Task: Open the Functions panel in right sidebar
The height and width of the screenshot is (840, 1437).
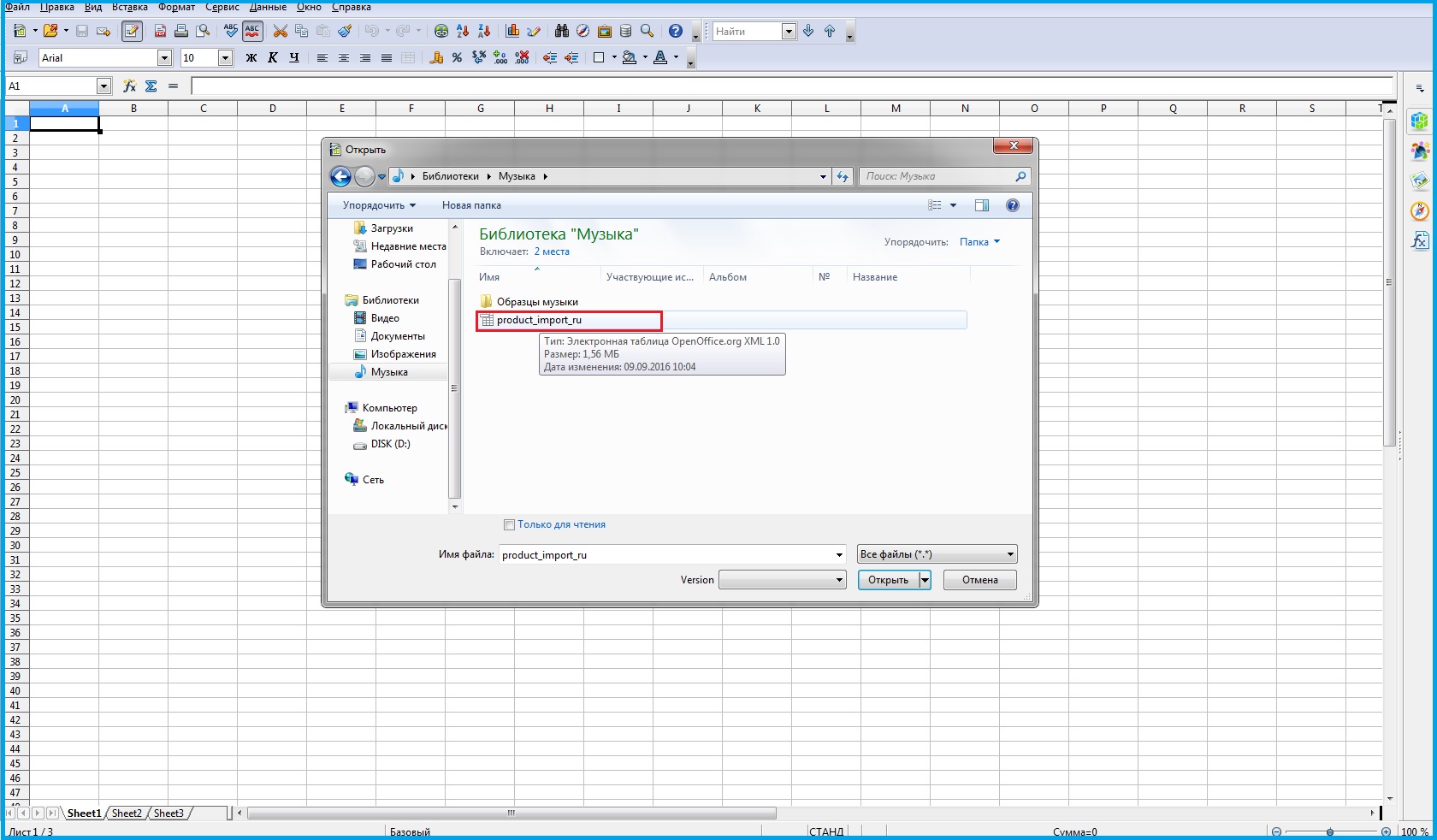Action: [1420, 241]
